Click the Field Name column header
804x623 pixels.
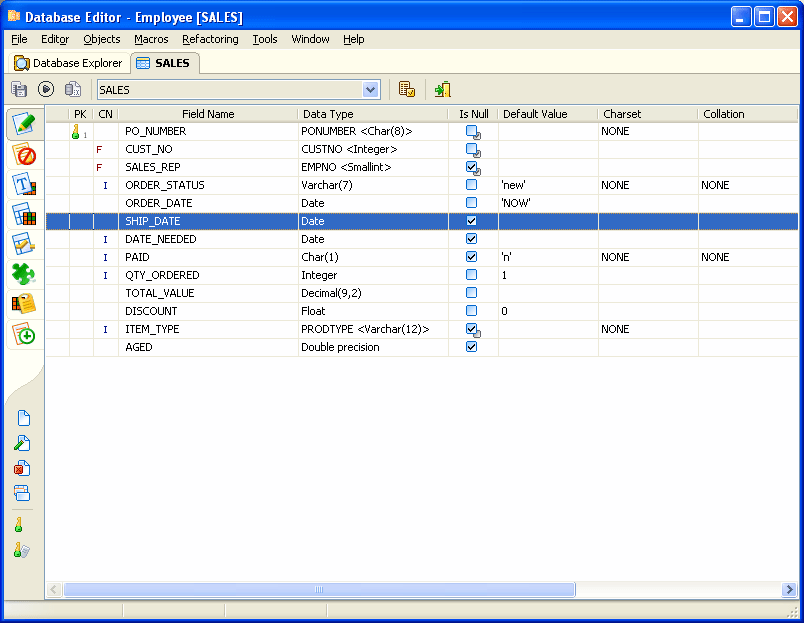208,114
